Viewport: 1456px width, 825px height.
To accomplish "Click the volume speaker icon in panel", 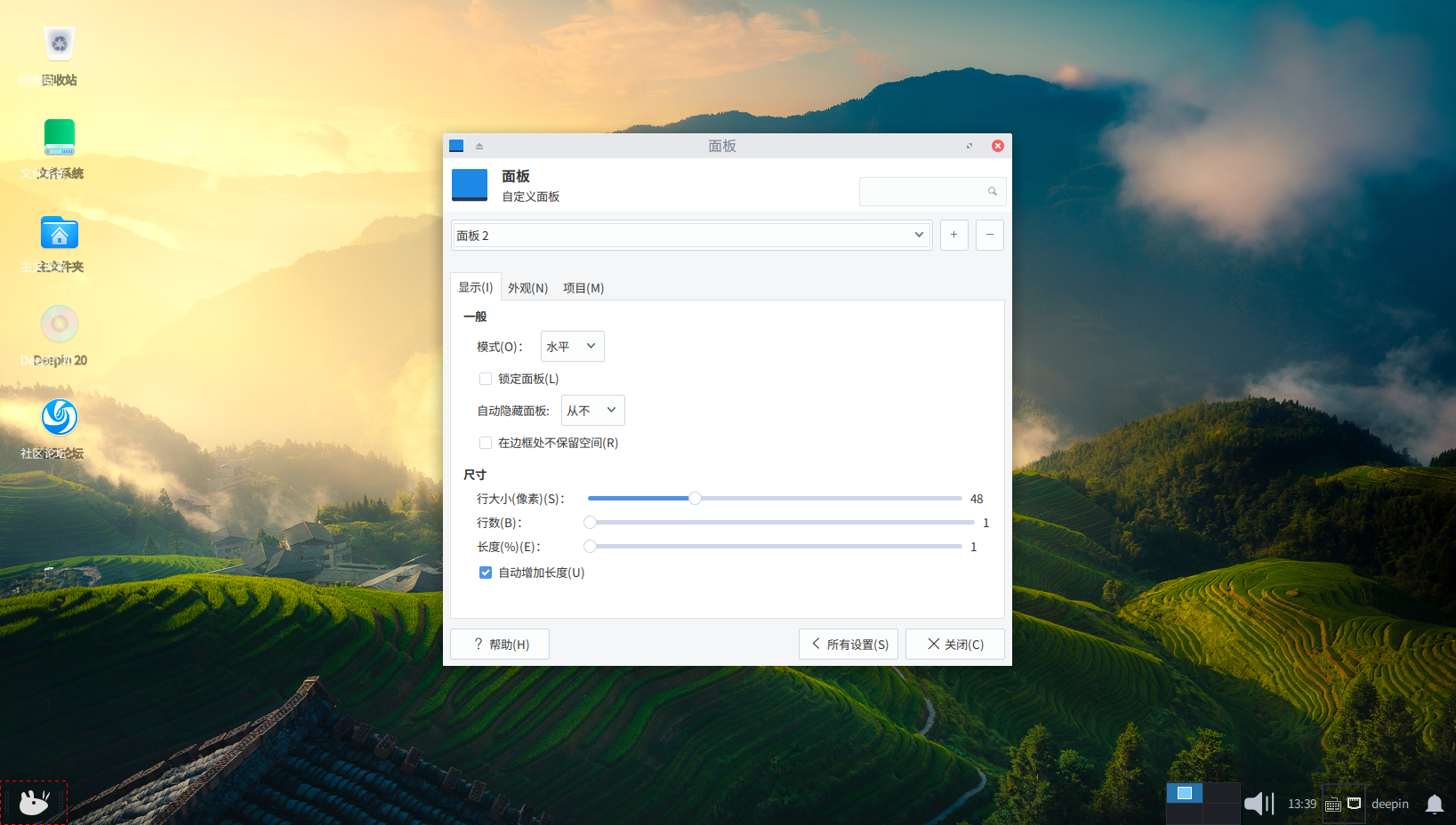I will 1259,804.
